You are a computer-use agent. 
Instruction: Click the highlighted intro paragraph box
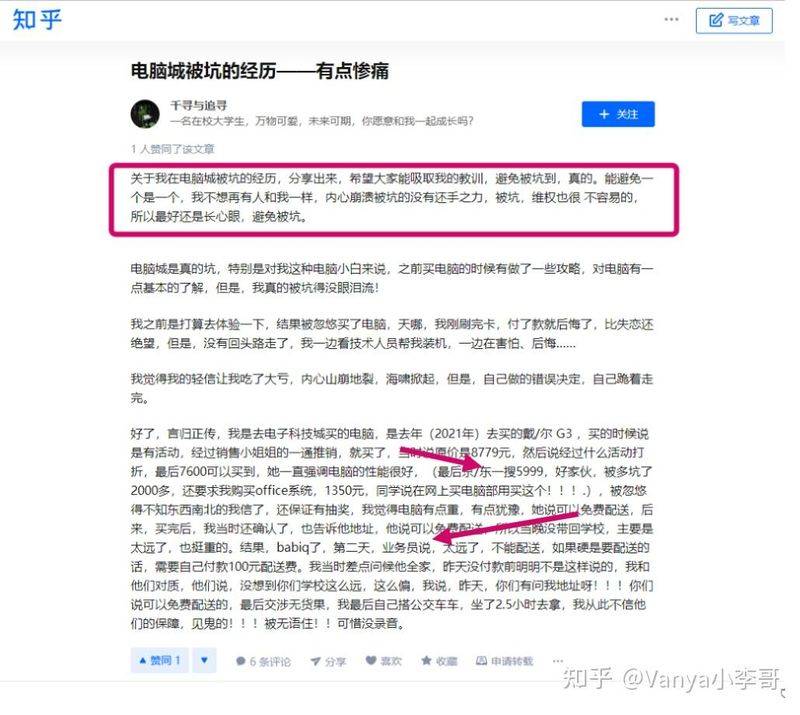[x=394, y=200]
